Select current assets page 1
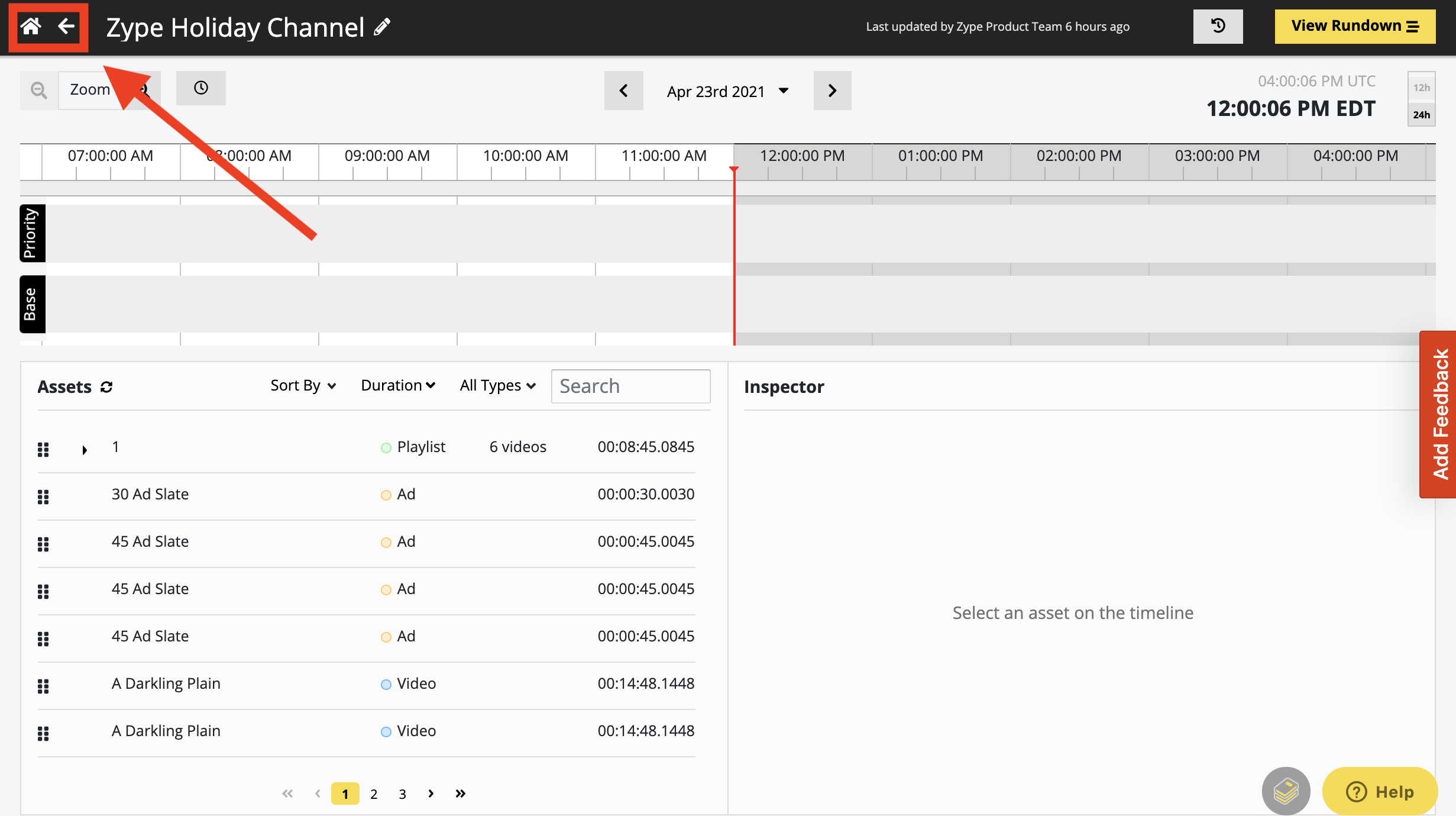1456x816 pixels. (x=345, y=794)
